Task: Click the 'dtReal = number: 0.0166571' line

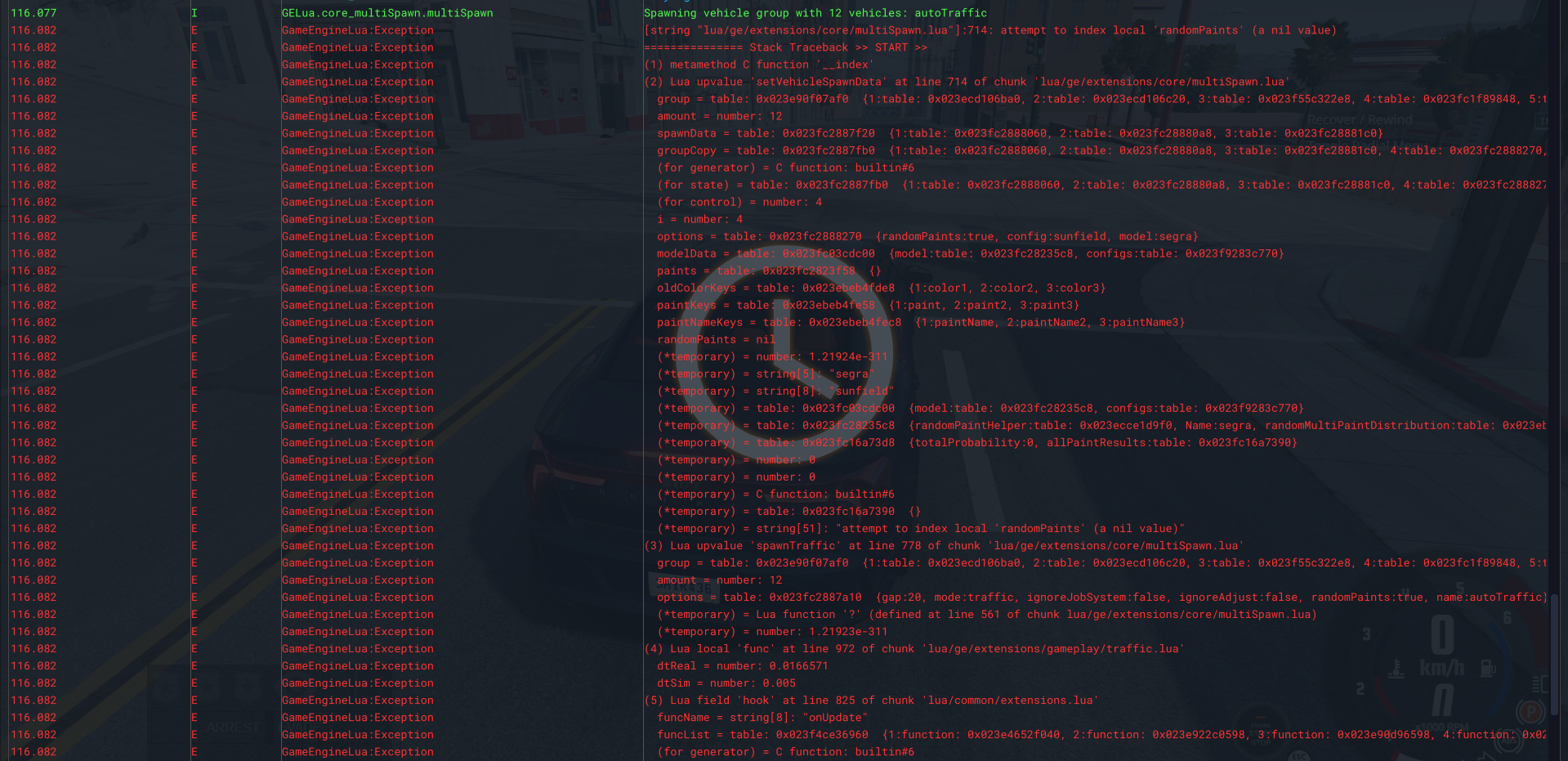Action: pyautogui.click(x=743, y=665)
